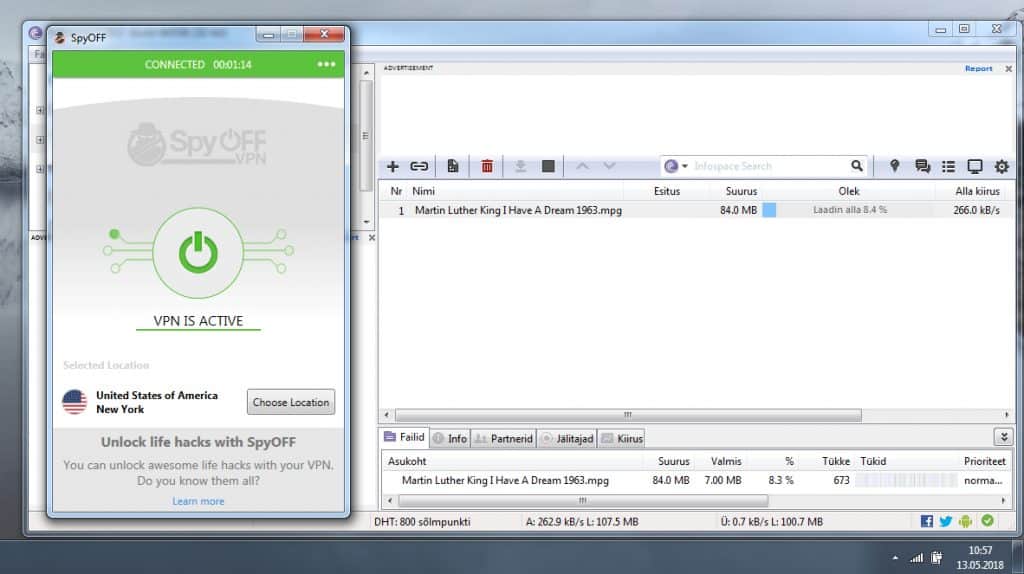
Task: Open SpyOFF three-dot menu
Action: (x=326, y=64)
